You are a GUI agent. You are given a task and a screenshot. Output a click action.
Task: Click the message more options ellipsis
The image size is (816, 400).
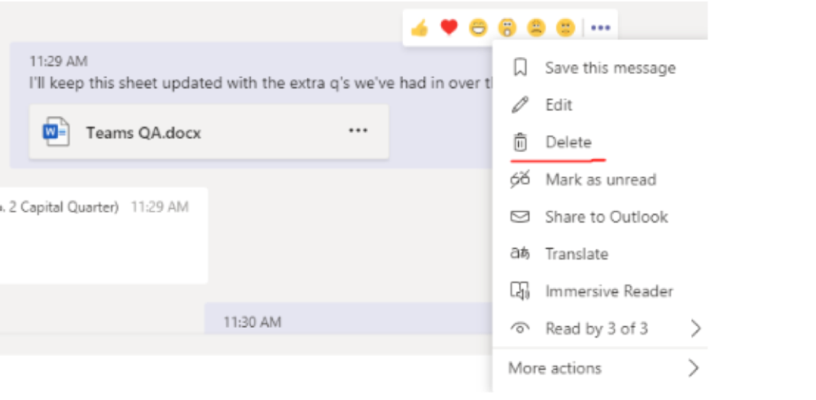coord(600,28)
